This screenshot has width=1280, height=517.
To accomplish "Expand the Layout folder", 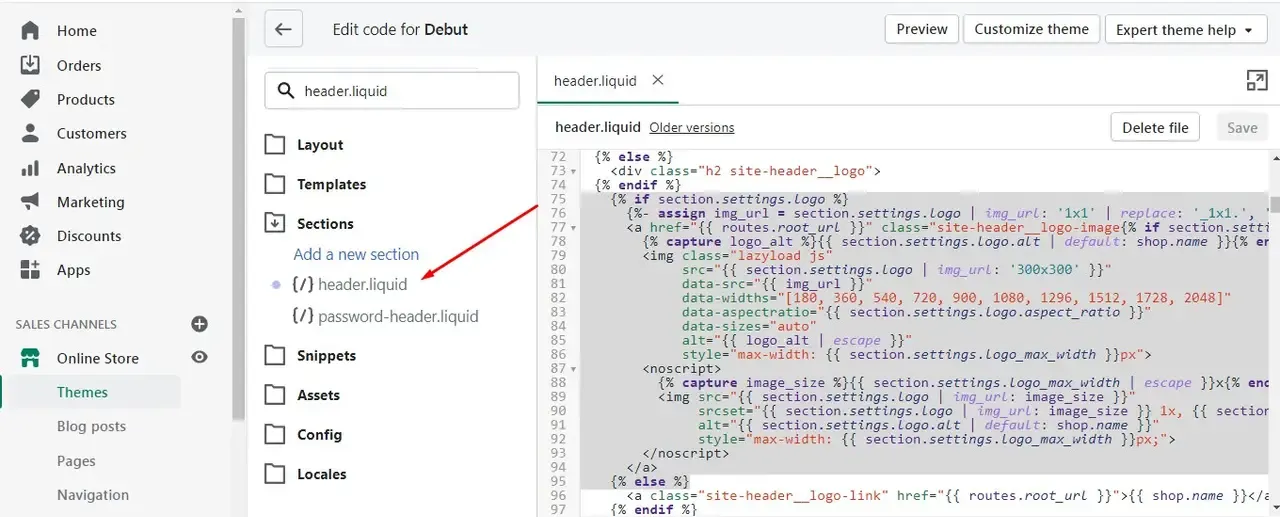I will point(304,145).
